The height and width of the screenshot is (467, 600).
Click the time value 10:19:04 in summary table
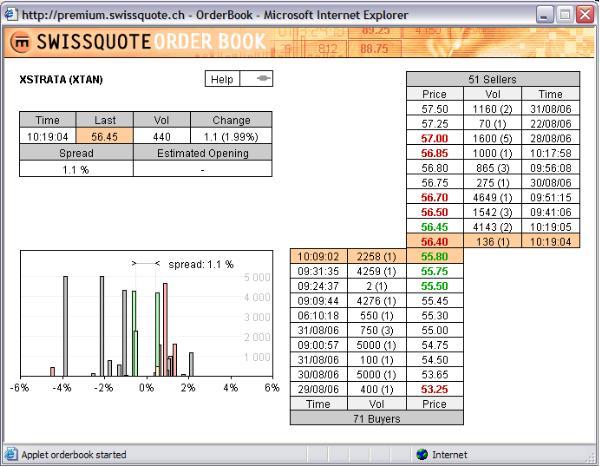(47, 136)
